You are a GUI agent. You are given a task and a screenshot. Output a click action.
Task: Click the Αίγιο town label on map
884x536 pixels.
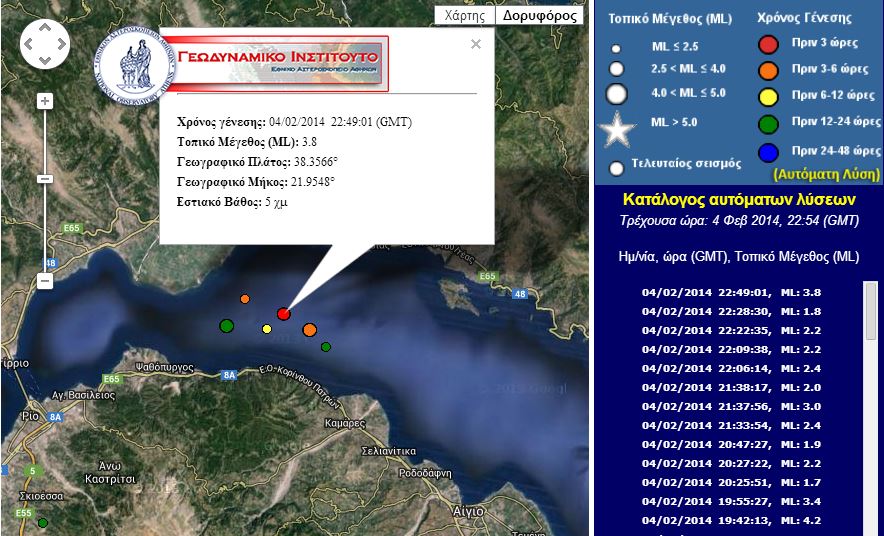(x=468, y=511)
